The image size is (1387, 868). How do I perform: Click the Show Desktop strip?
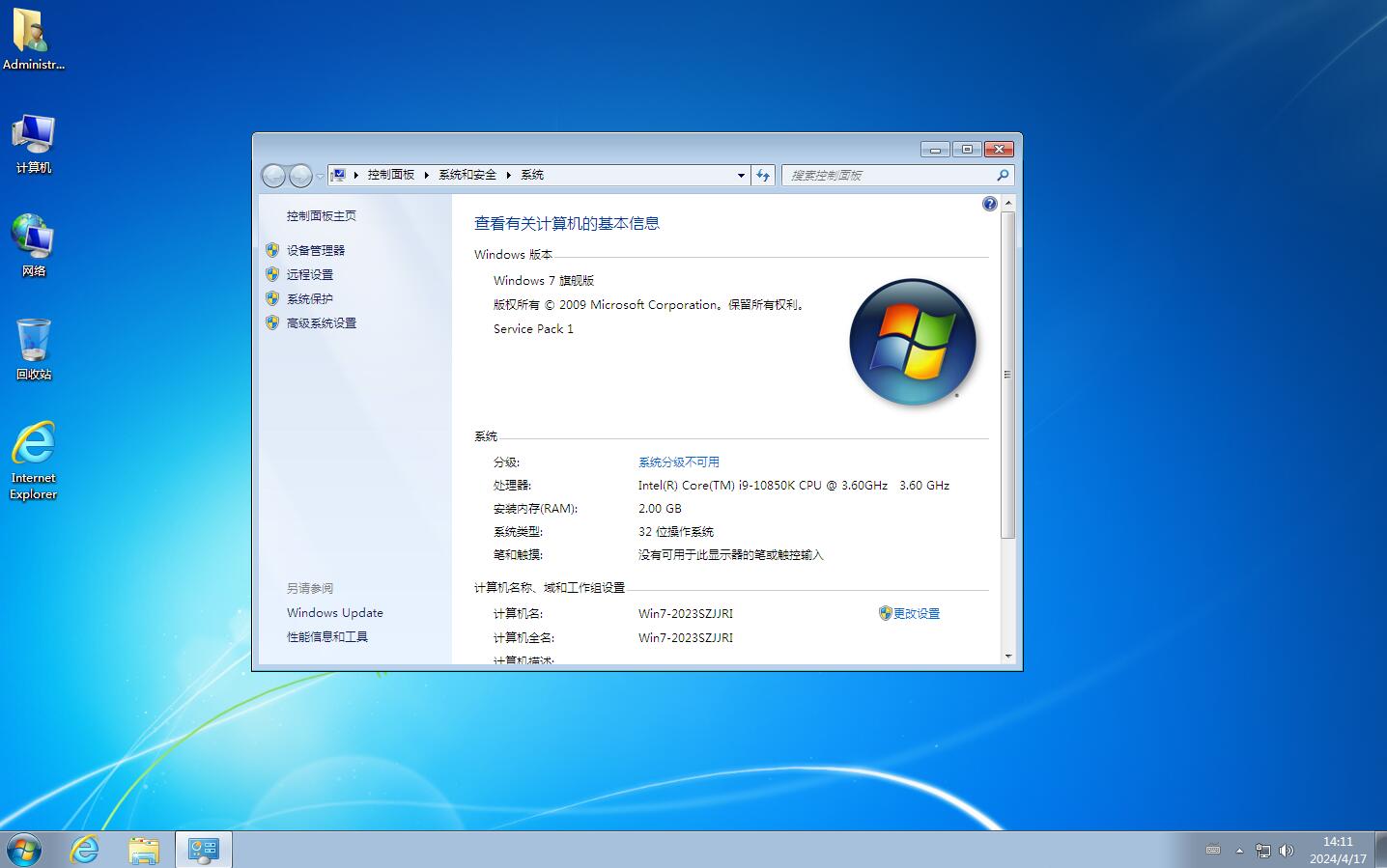[x=1380, y=850]
